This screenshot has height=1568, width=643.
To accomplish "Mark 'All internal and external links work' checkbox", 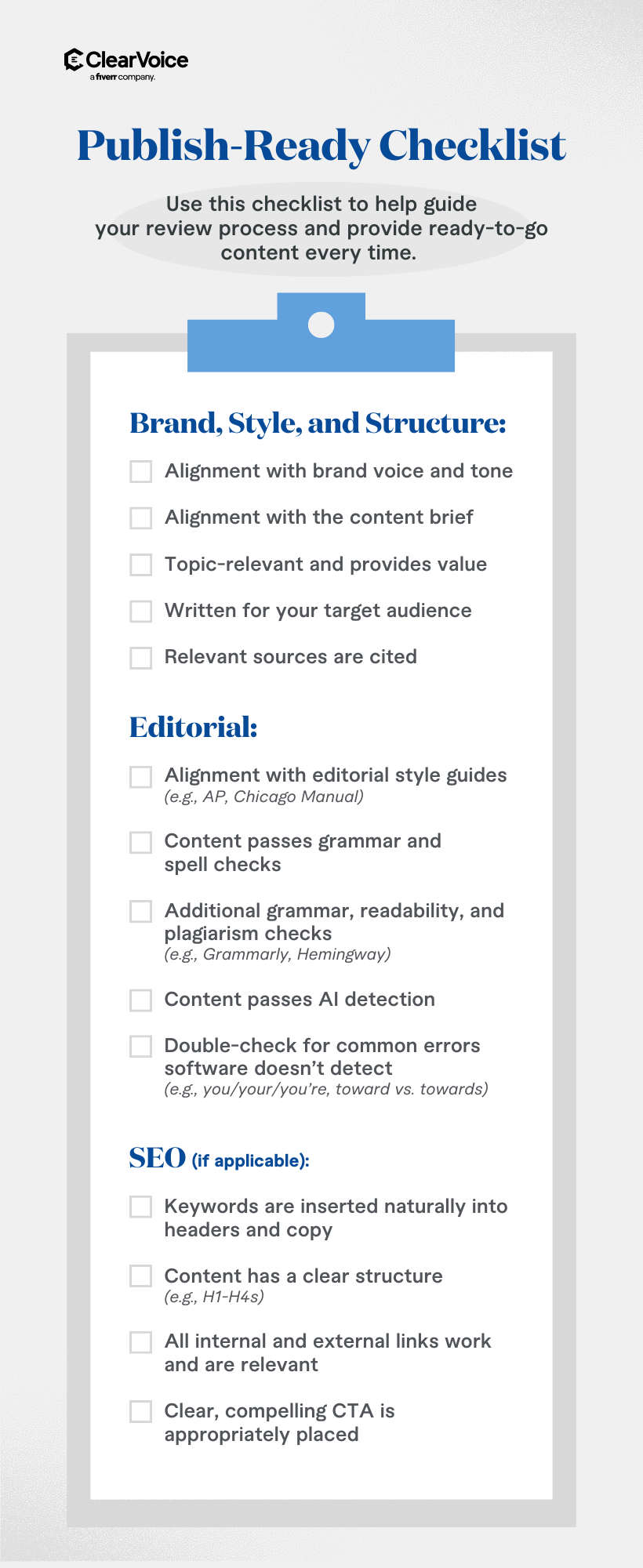I will (141, 1342).
